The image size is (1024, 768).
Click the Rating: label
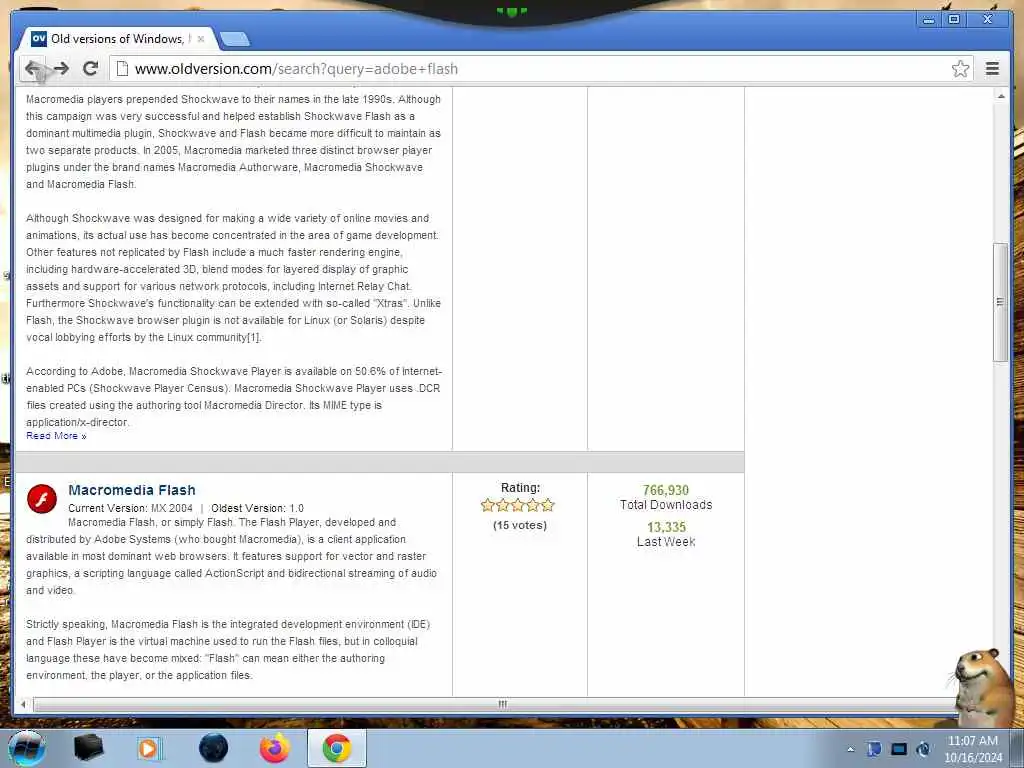[x=520, y=487]
